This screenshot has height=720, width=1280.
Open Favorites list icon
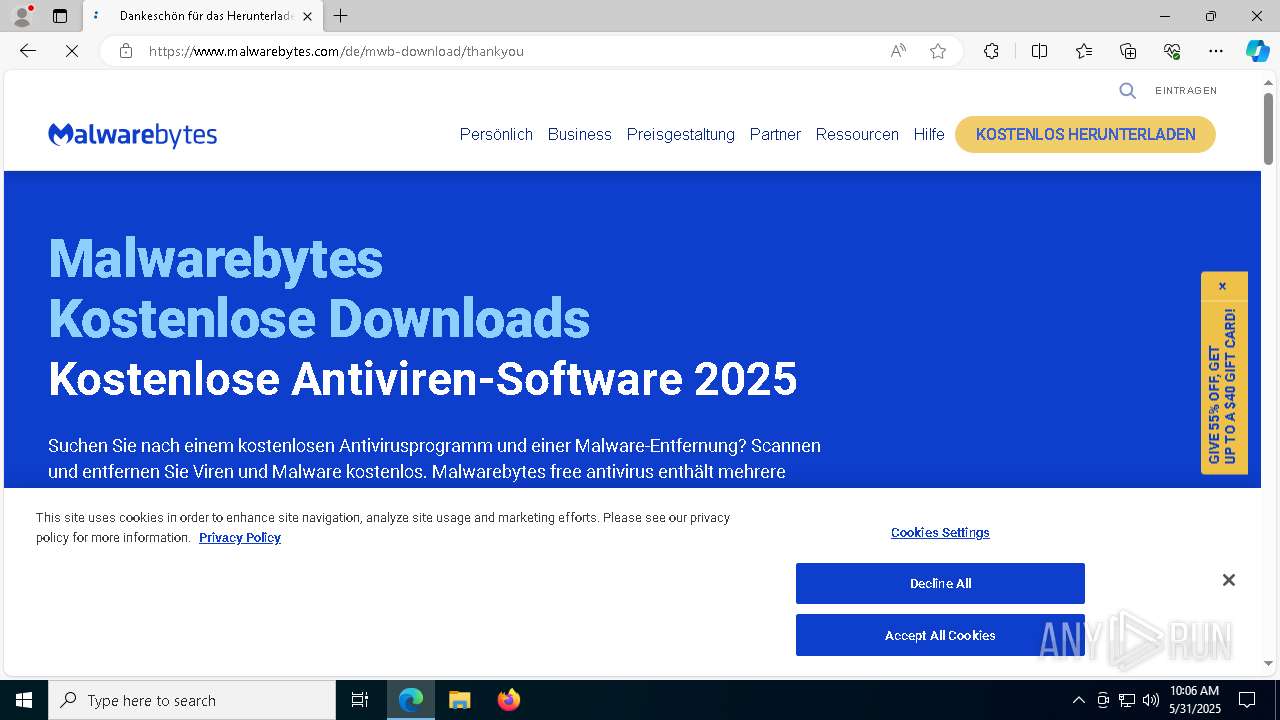[1084, 51]
